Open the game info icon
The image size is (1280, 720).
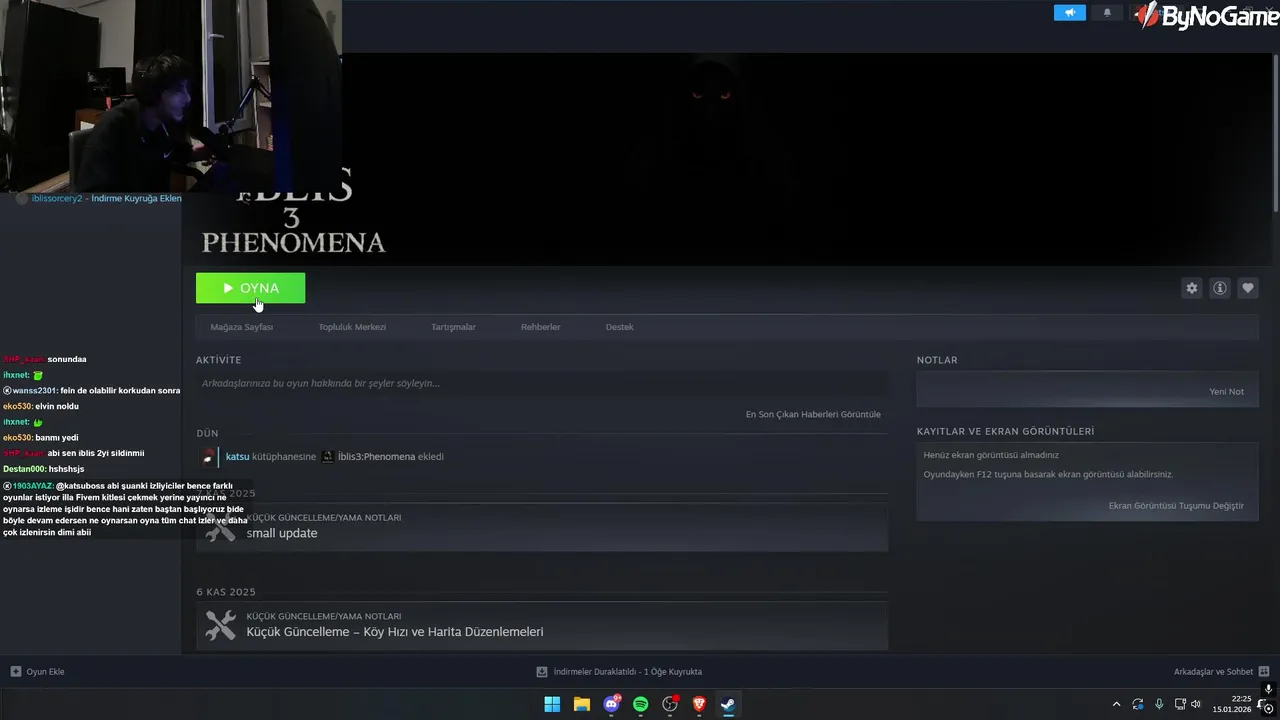(x=1220, y=288)
